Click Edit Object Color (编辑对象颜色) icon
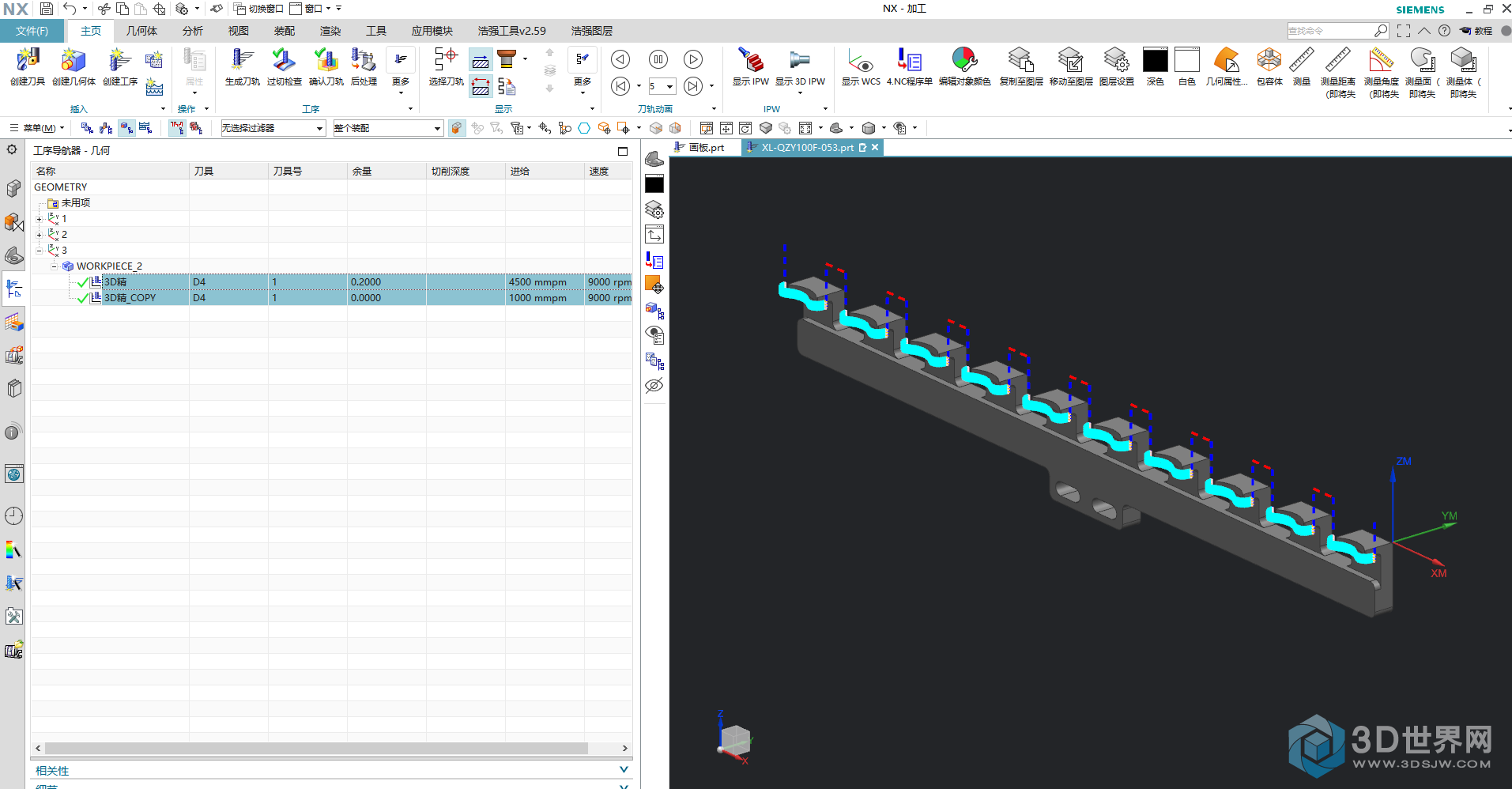 click(964, 61)
